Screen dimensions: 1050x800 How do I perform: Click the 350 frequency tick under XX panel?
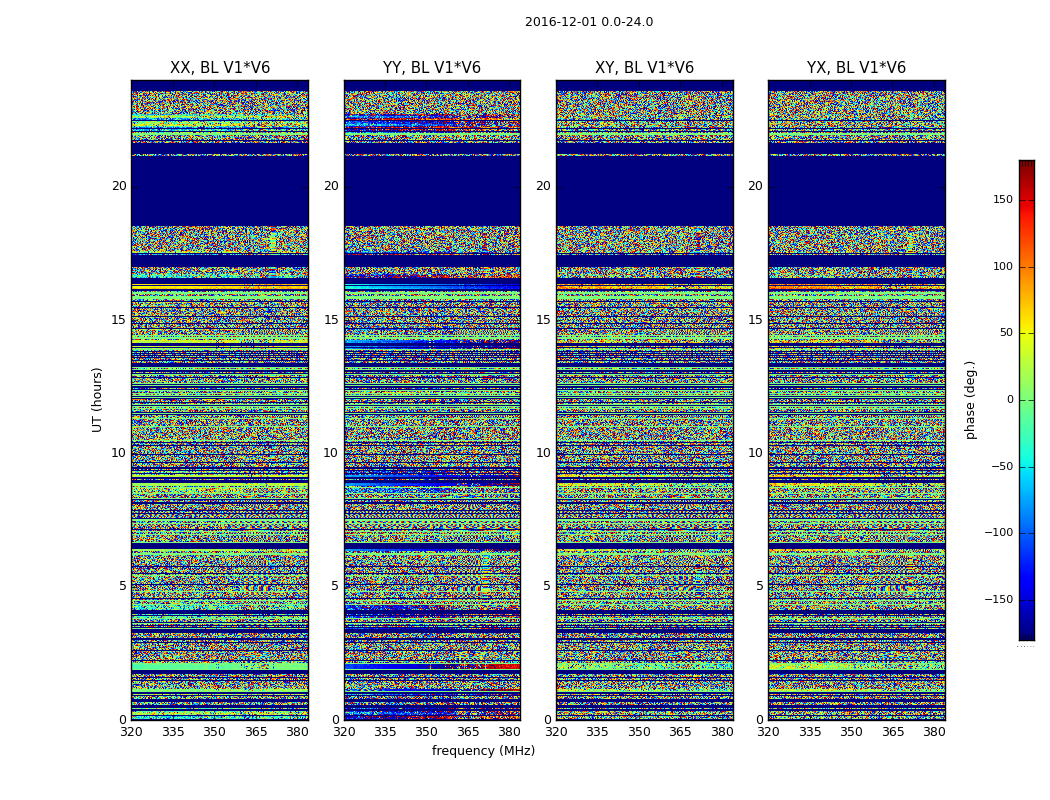click(x=214, y=732)
